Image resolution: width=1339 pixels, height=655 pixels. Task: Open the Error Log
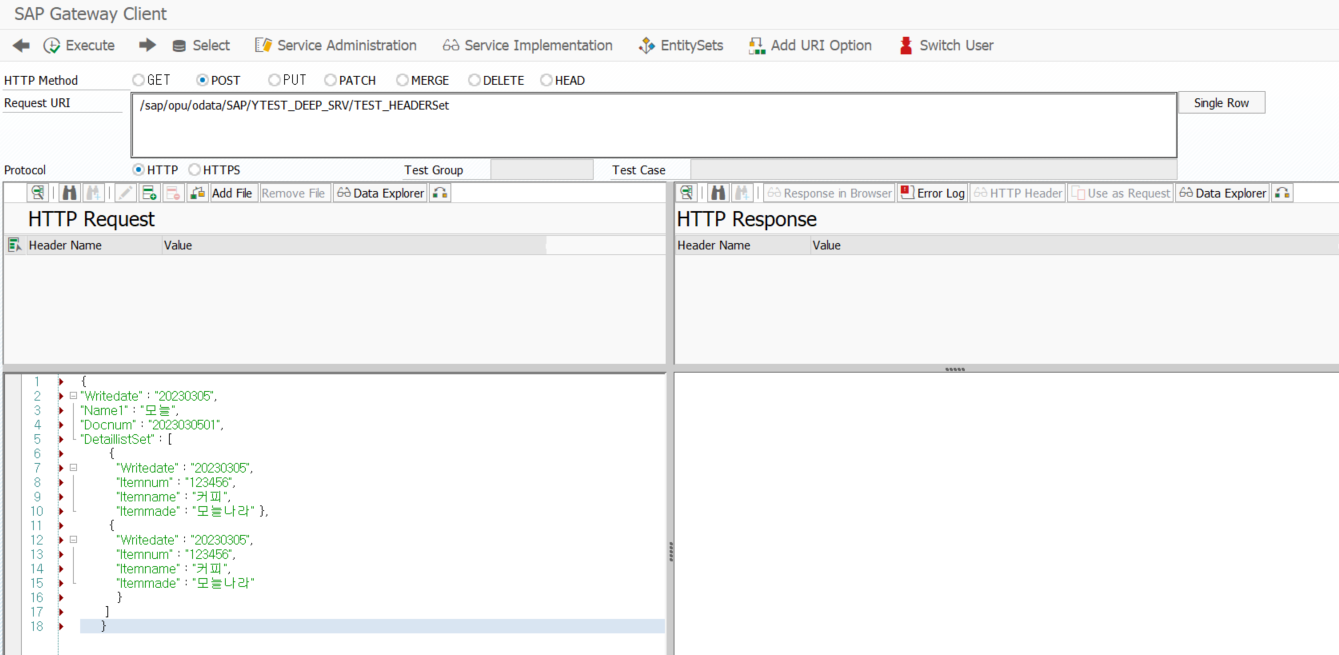[x=932, y=193]
